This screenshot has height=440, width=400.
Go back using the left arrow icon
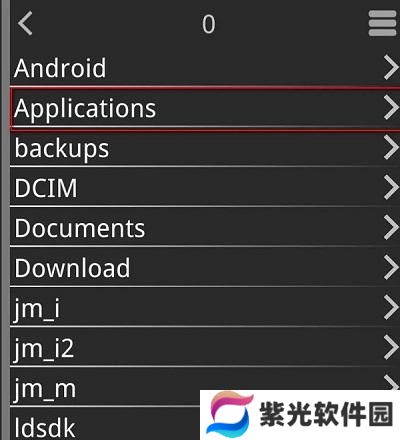click(x=25, y=23)
